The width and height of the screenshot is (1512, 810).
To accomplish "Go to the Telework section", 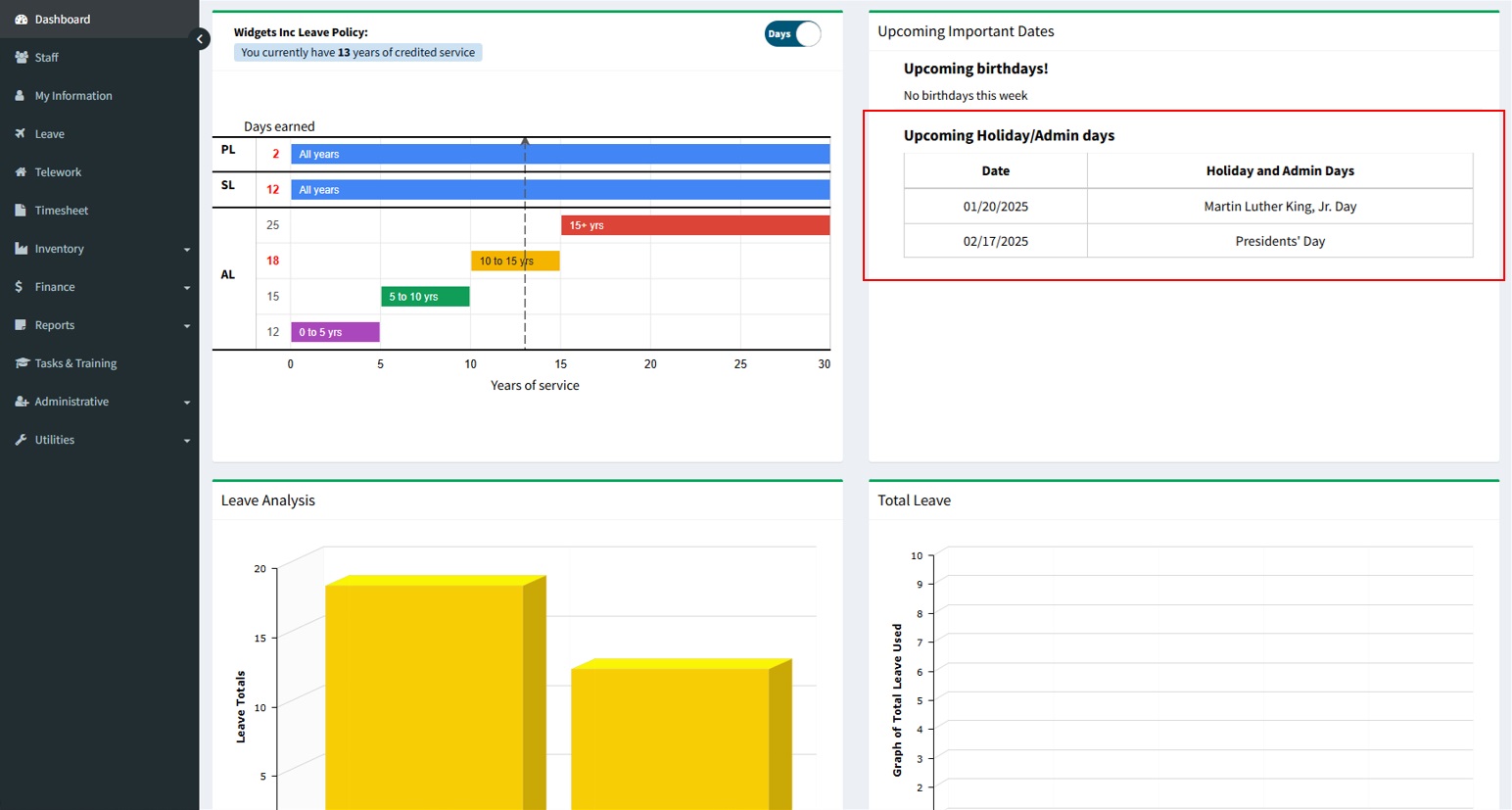I will pos(58,172).
